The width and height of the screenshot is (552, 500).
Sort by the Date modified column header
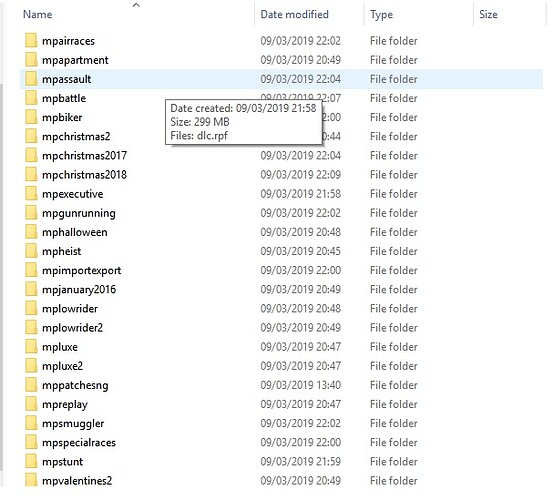click(x=294, y=14)
